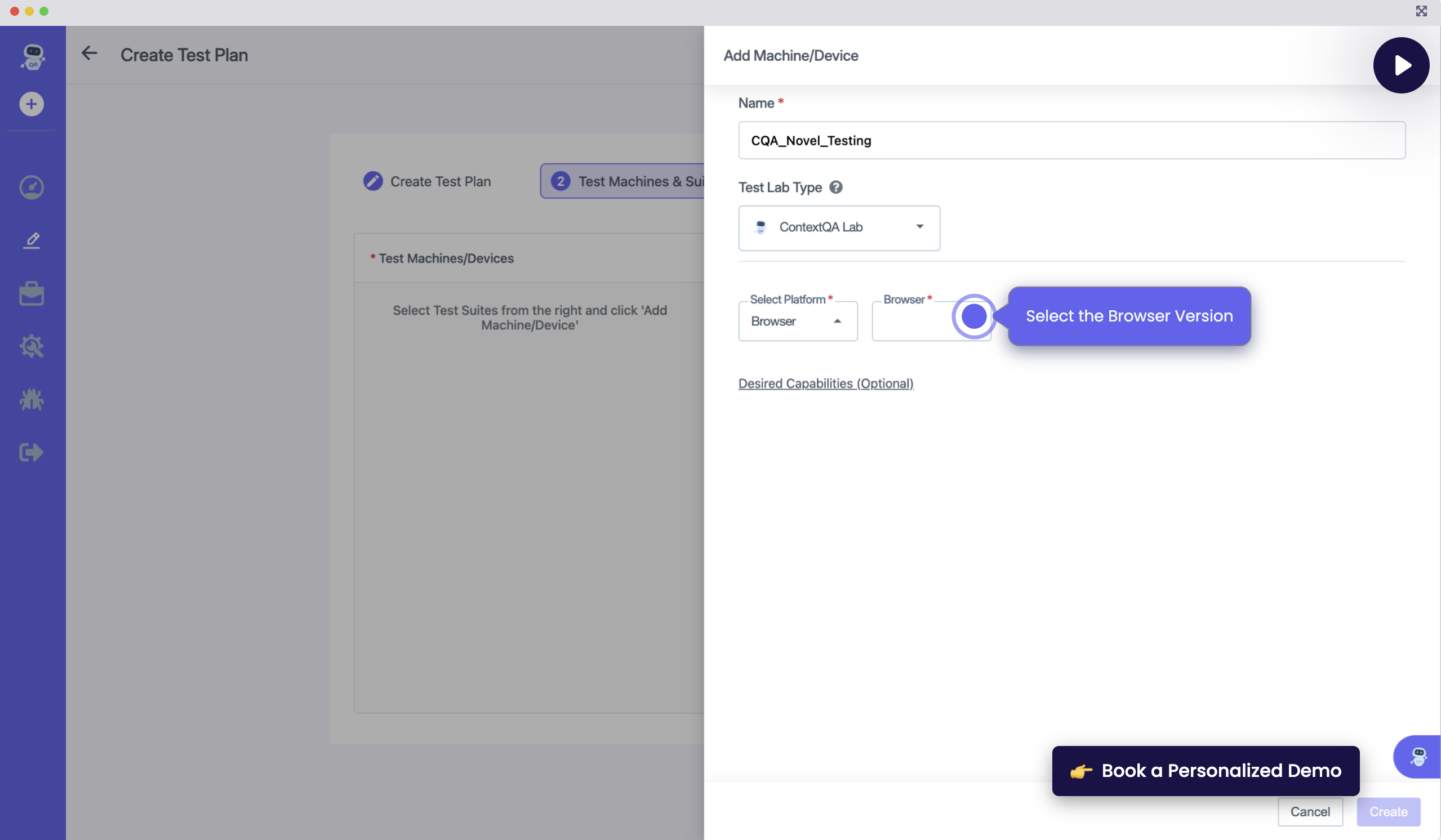Click the back arrow next to Create Test Plan
Image resolution: width=1441 pixels, height=840 pixels.
coord(89,53)
